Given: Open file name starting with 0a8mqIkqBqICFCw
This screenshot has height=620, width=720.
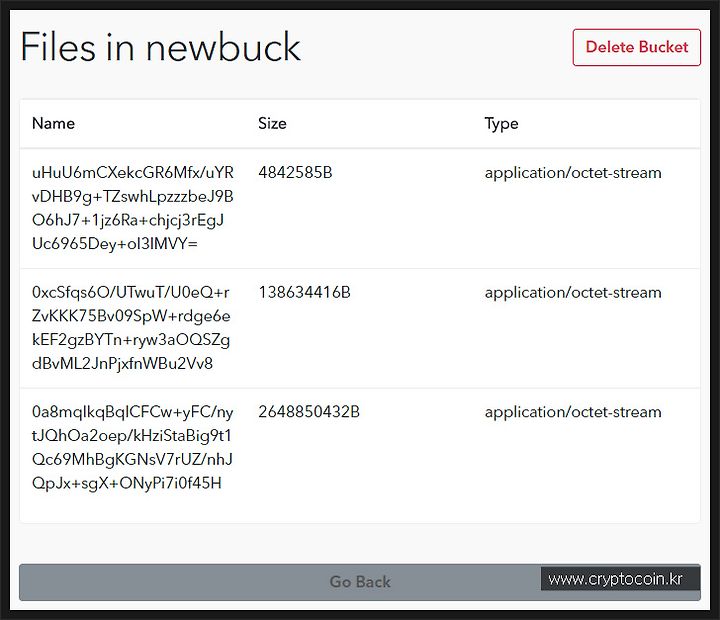Looking at the screenshot, I should pyautogui.click(x=132, y=447).
